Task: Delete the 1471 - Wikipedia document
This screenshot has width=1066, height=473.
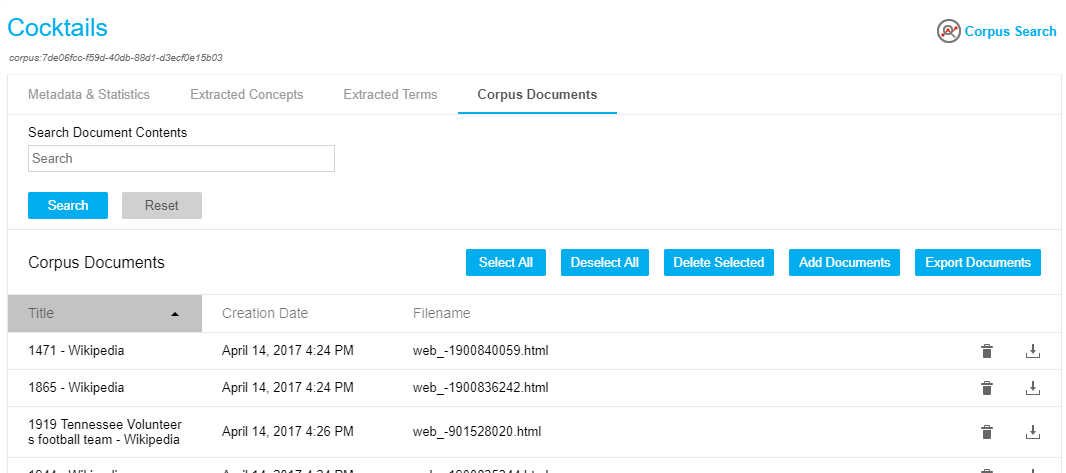Action: pyautogui.click(x=987, y=351)
